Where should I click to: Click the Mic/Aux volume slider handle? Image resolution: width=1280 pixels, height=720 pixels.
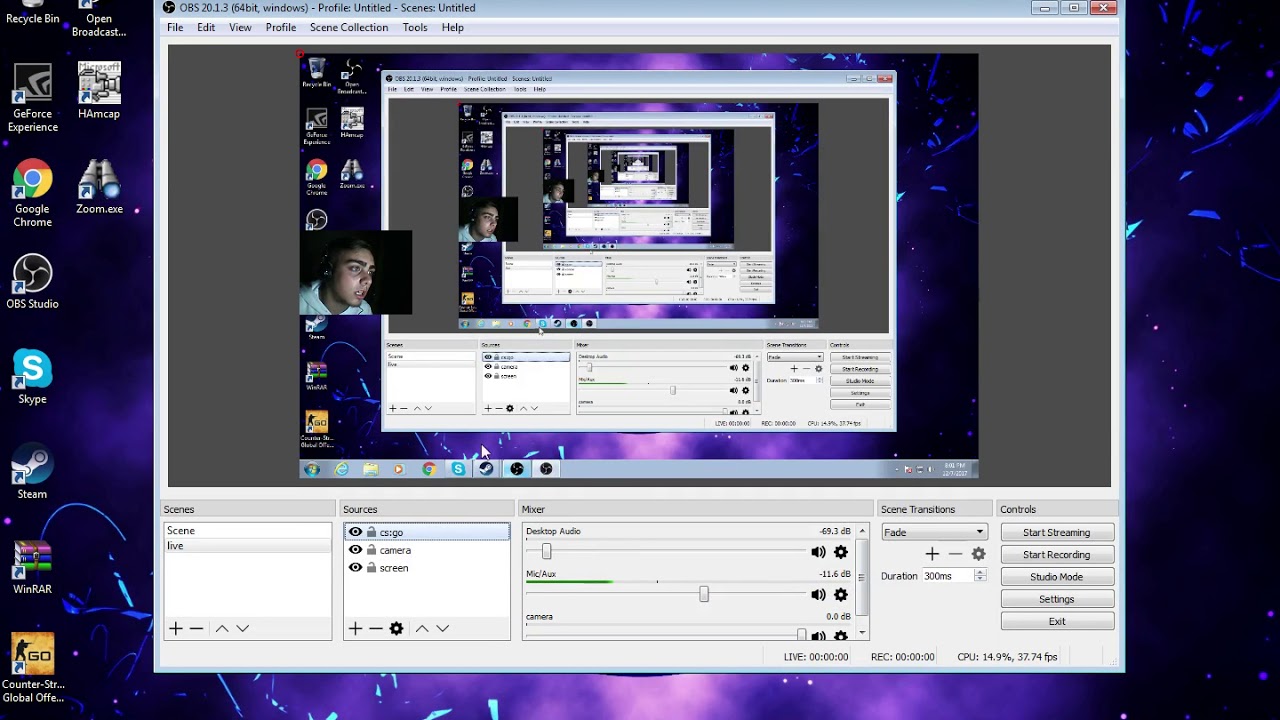coord(704,594)
